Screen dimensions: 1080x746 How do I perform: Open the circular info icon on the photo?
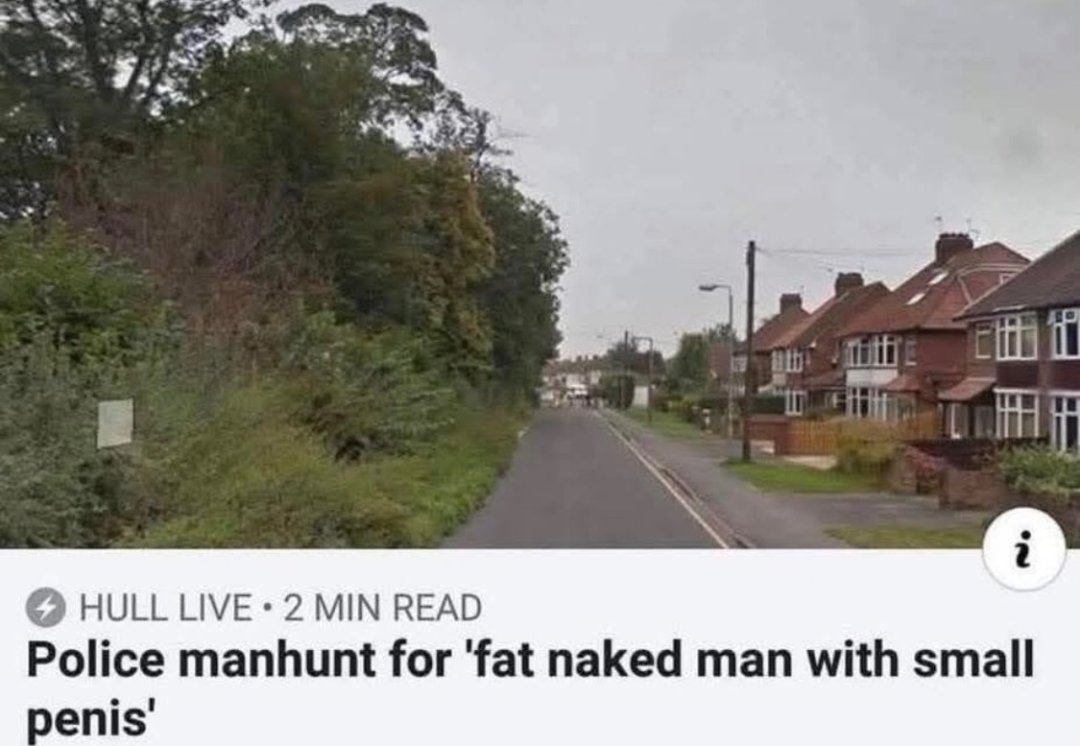click(1024, 549)
